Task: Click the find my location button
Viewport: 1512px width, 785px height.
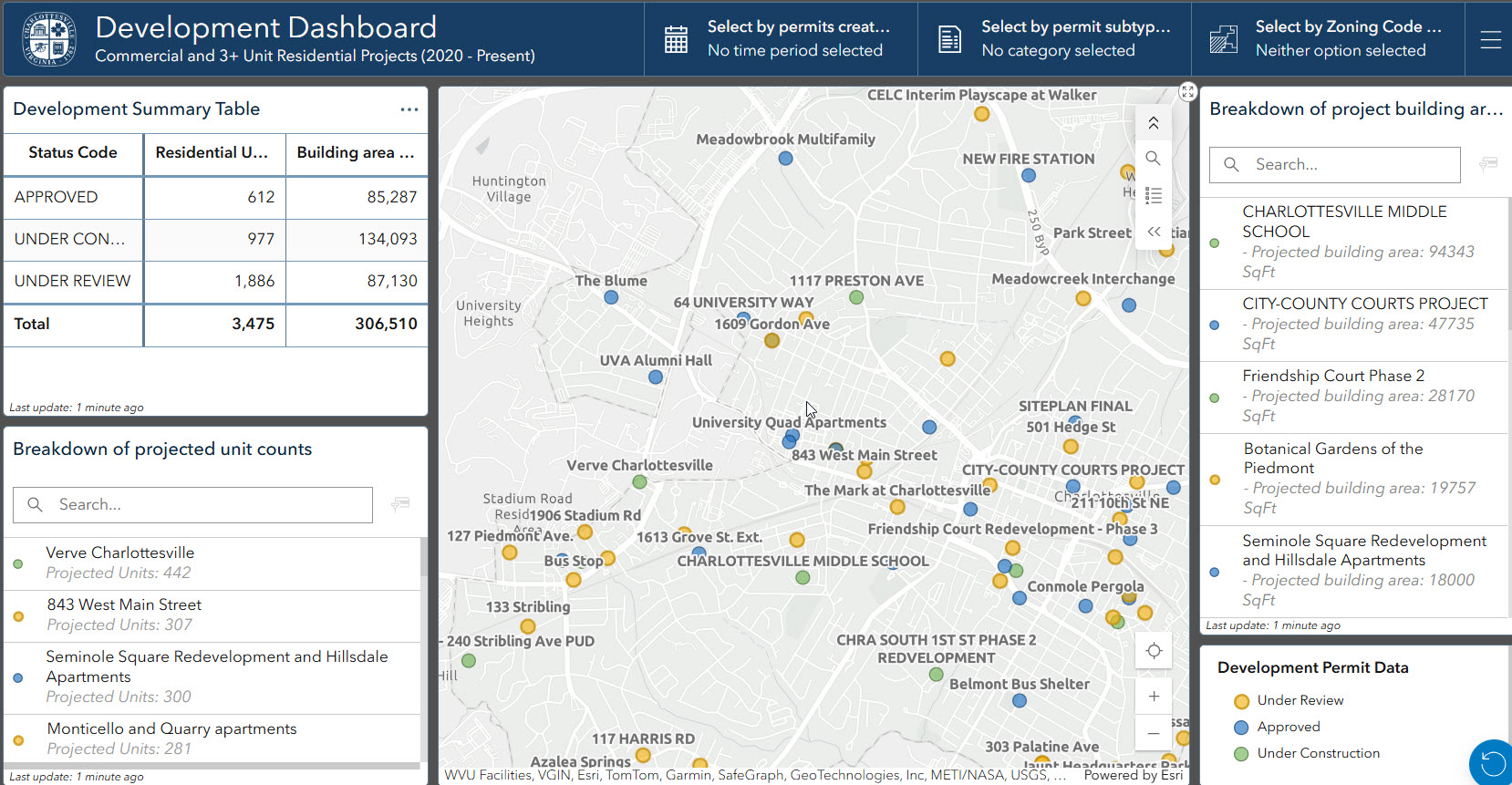Action: (1154, 650)
